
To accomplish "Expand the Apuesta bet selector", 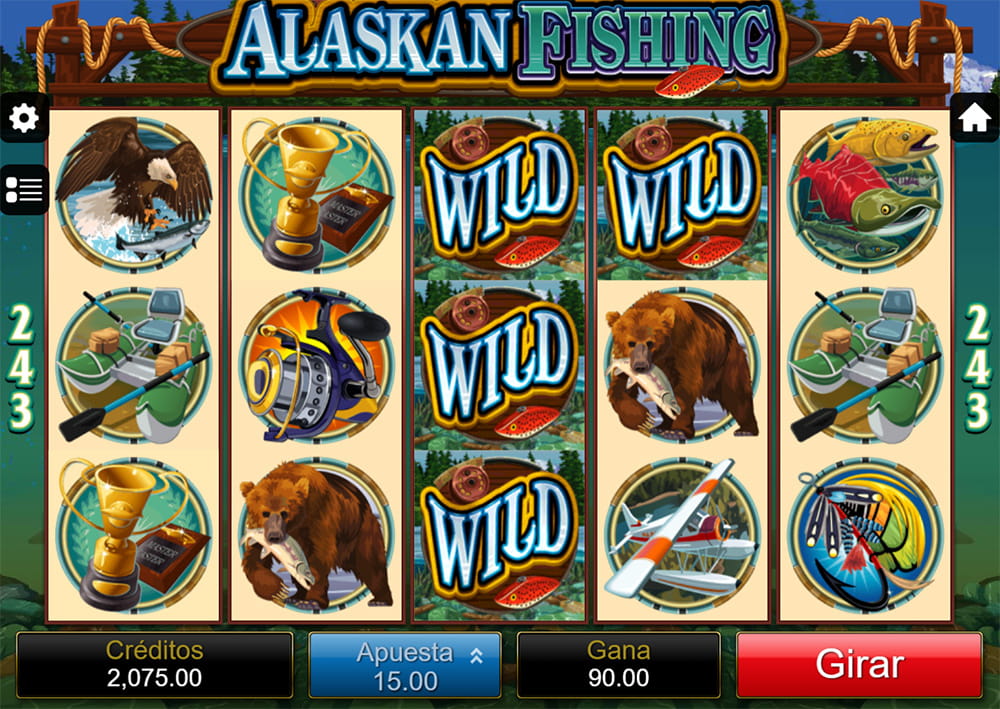I will [x=405, y=666].
